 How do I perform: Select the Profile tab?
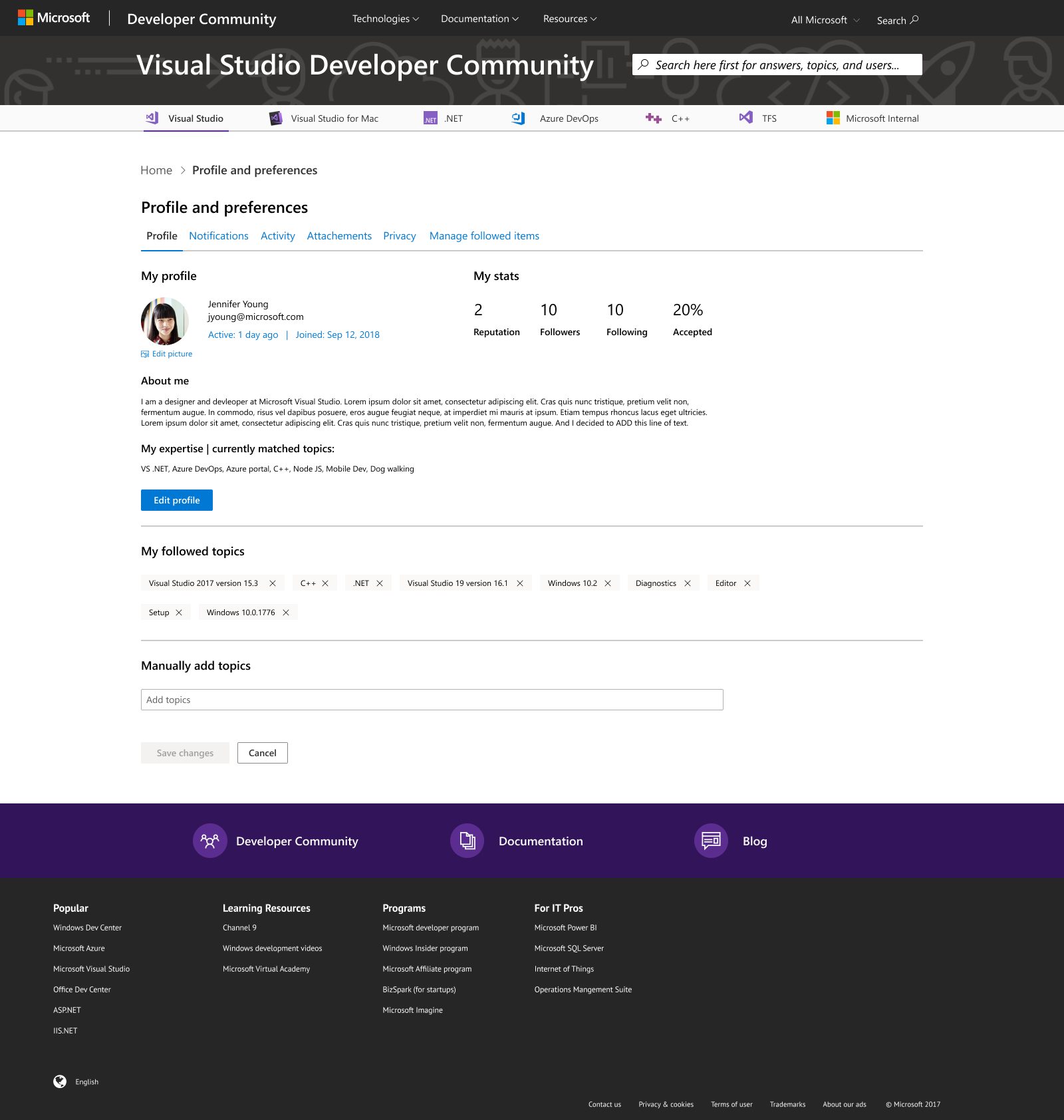click(x=162, y=236)
